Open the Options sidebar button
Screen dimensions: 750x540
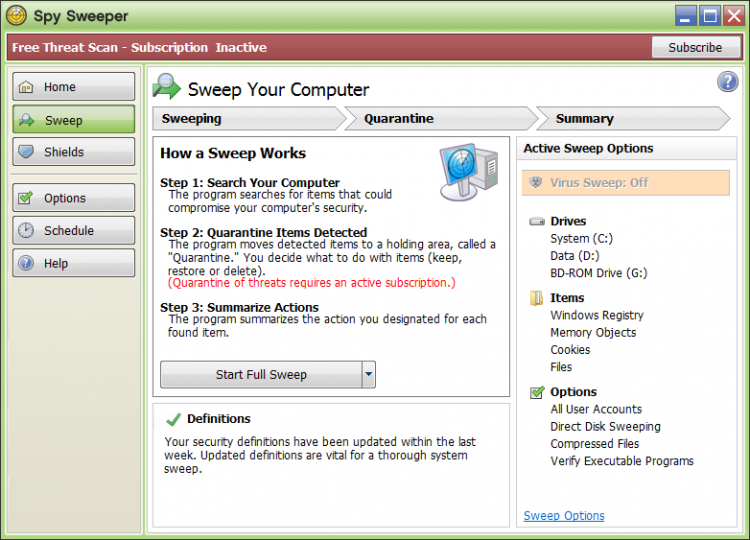74,198
